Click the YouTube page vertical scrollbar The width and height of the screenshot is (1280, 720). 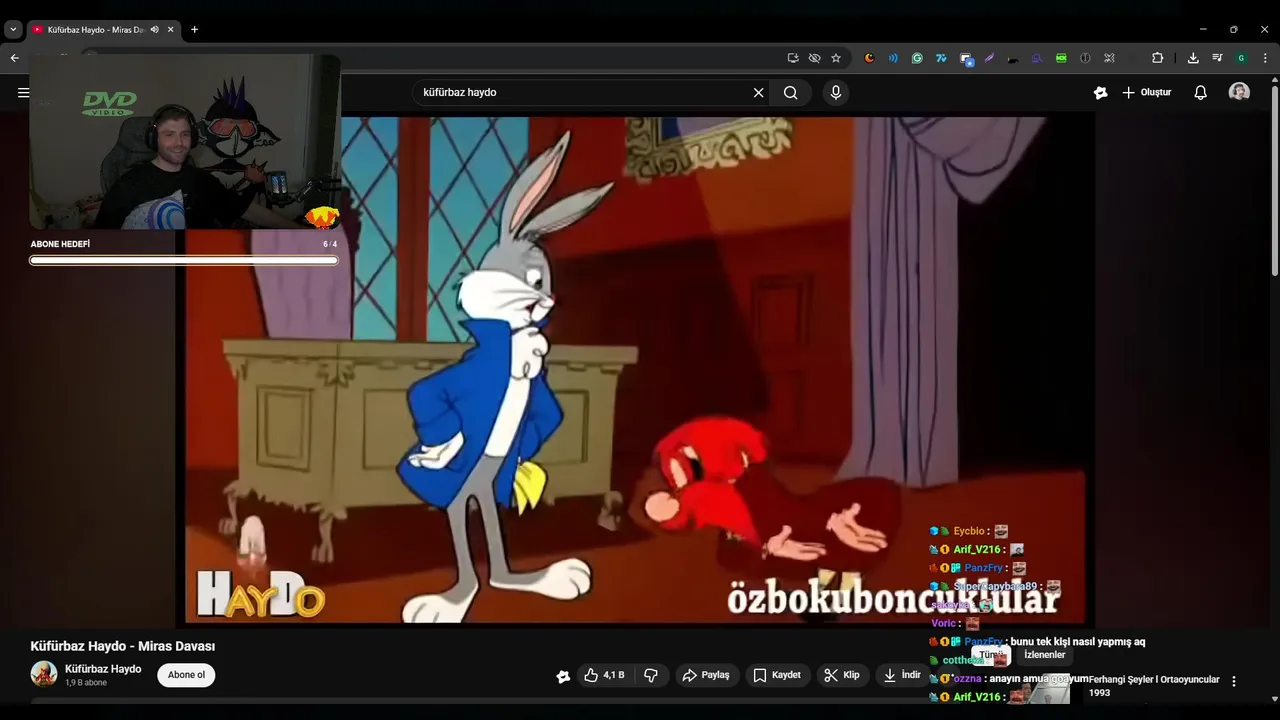1274,180
